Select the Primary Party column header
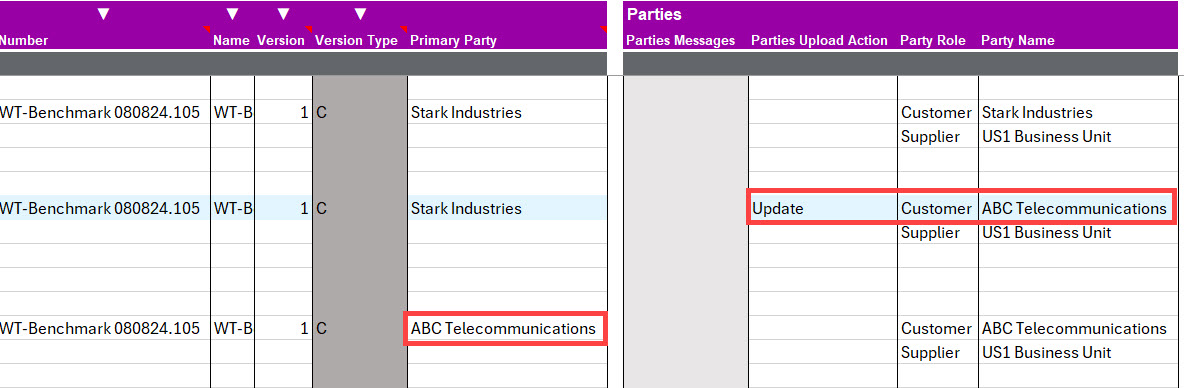This screenshot has width=1184, height=388. [453, 41]
